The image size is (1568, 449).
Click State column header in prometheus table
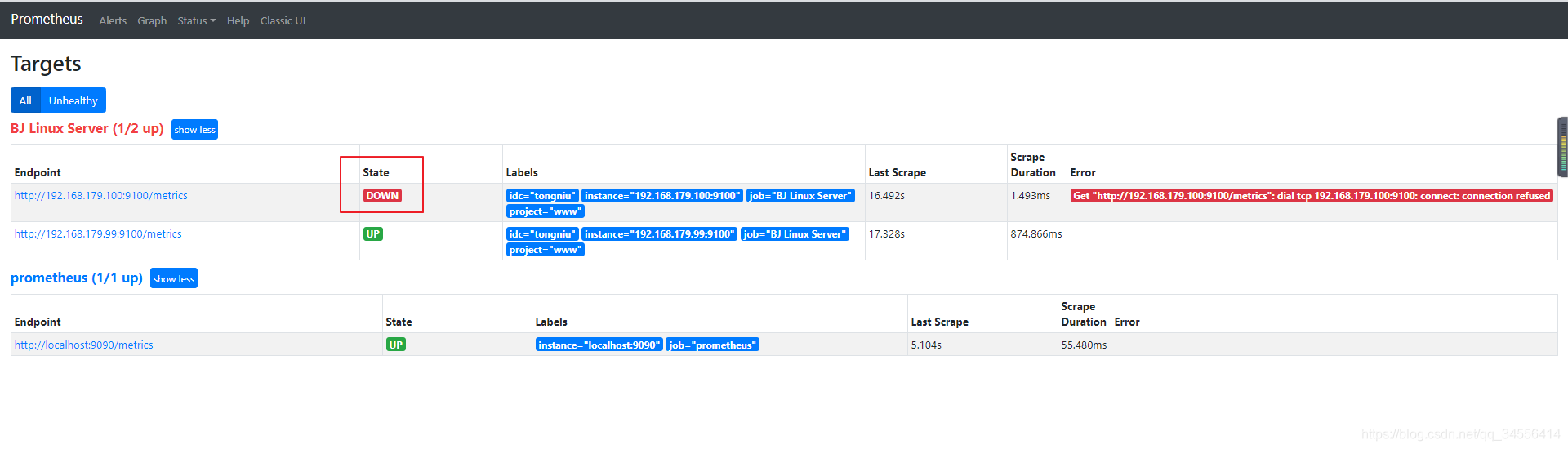tap(399, 322)
